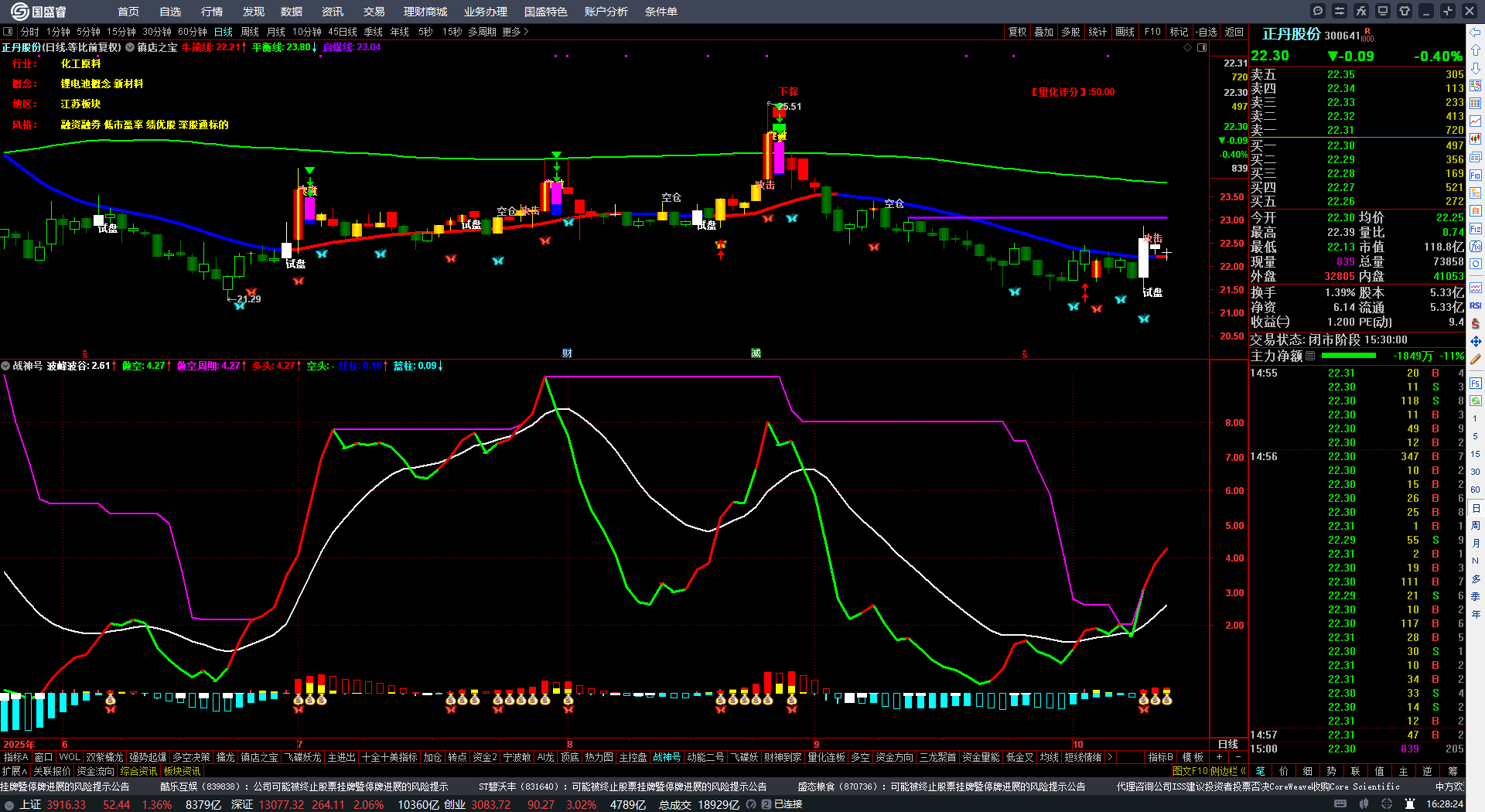The image size is (1485, 812).
Task: Open the f(x) formula sidebar icon
Action: pyautogui.click(x=1476, y=247)
